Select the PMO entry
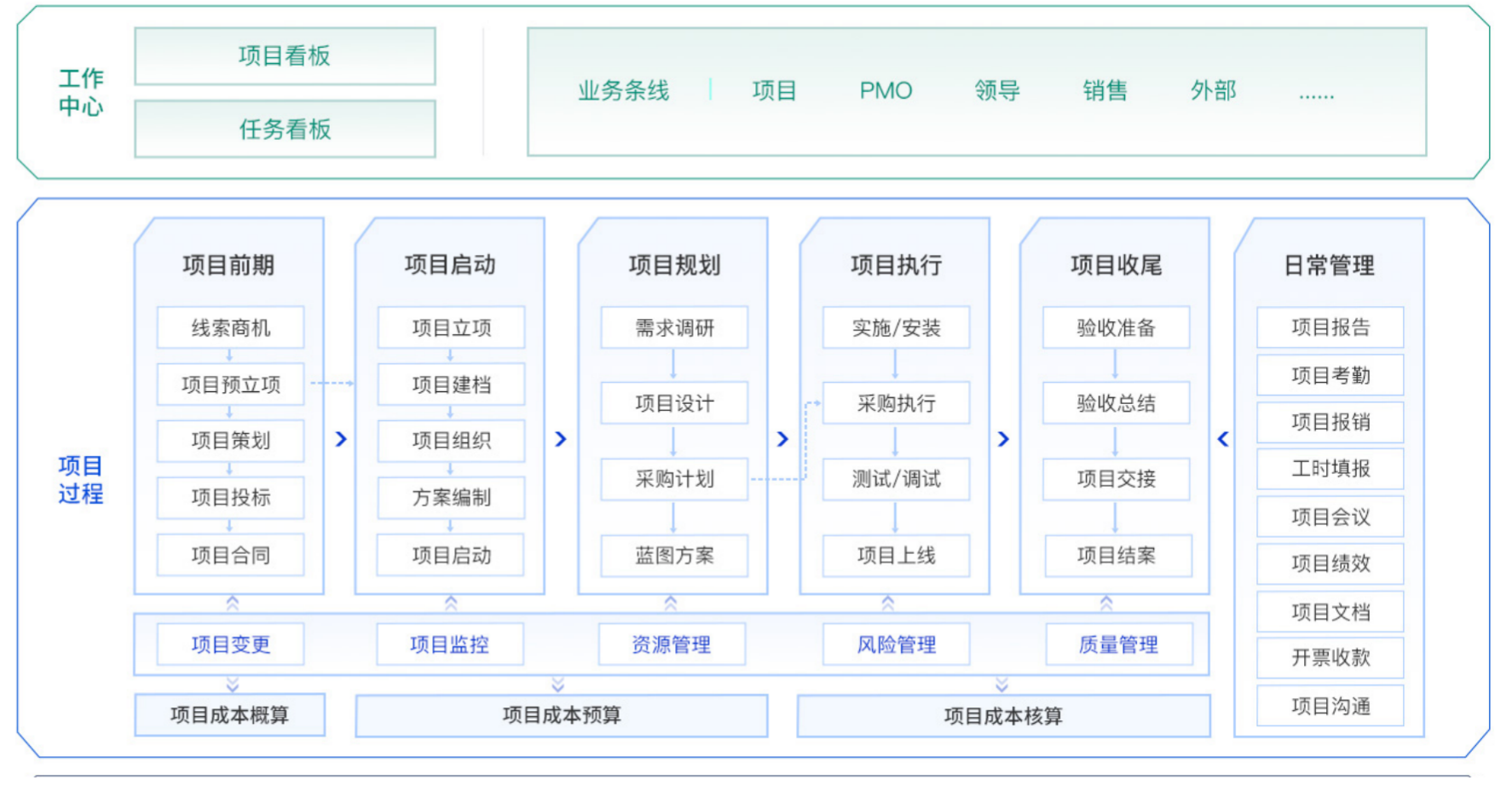This screenshot has width=1512, height=803. (886, 90)
